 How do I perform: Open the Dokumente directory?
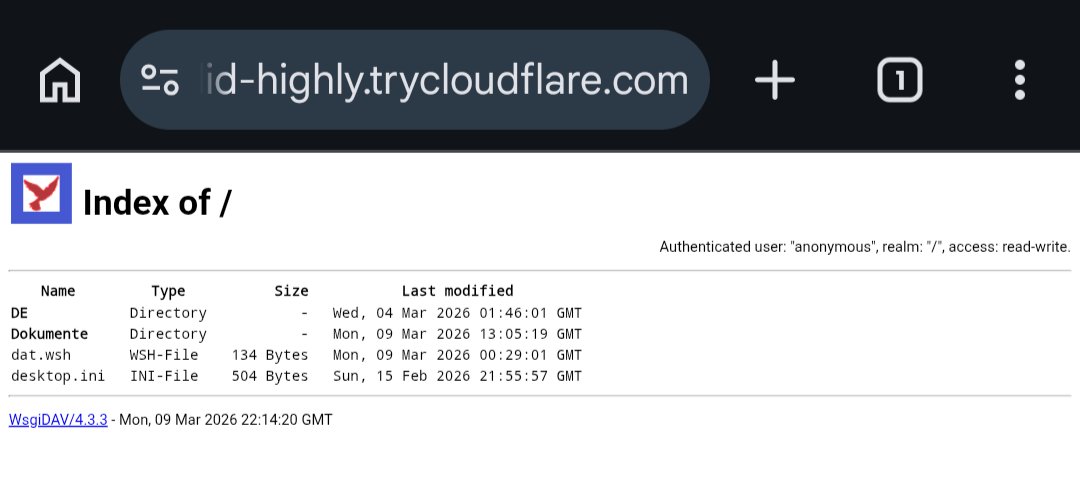click(x=49, y=334)
